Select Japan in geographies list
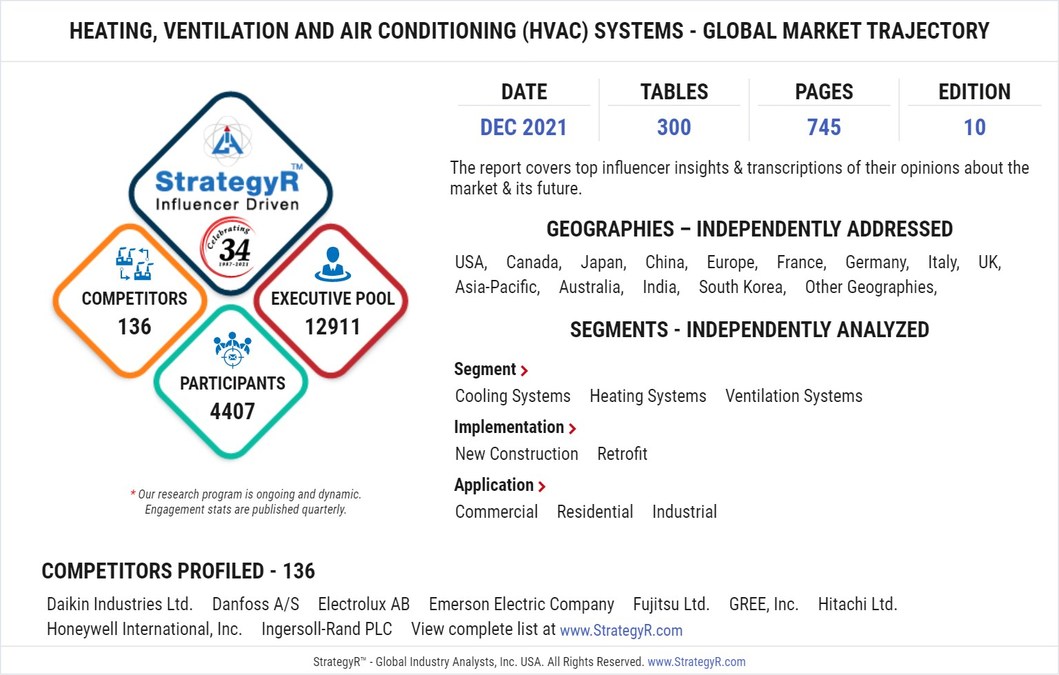Image resolution: width=1059 pixels, height=675 pixels. (x=604, y=262)
